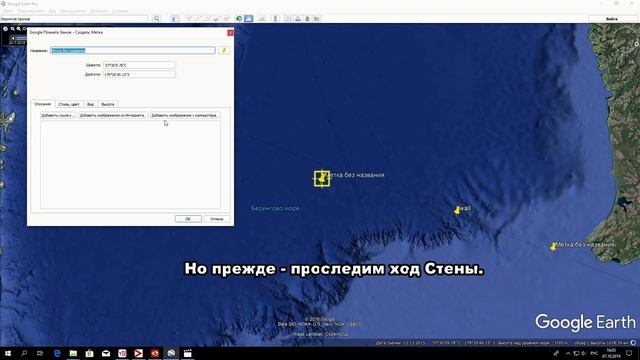
Task: Open Task View on the taskbar
Action: [x=40, y=353]
